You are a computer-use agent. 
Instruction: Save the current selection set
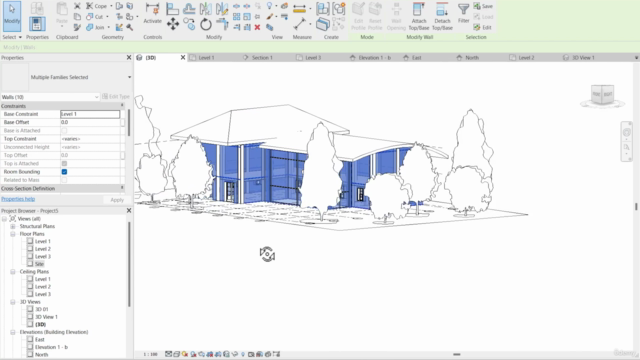click(x=483, y=6)
